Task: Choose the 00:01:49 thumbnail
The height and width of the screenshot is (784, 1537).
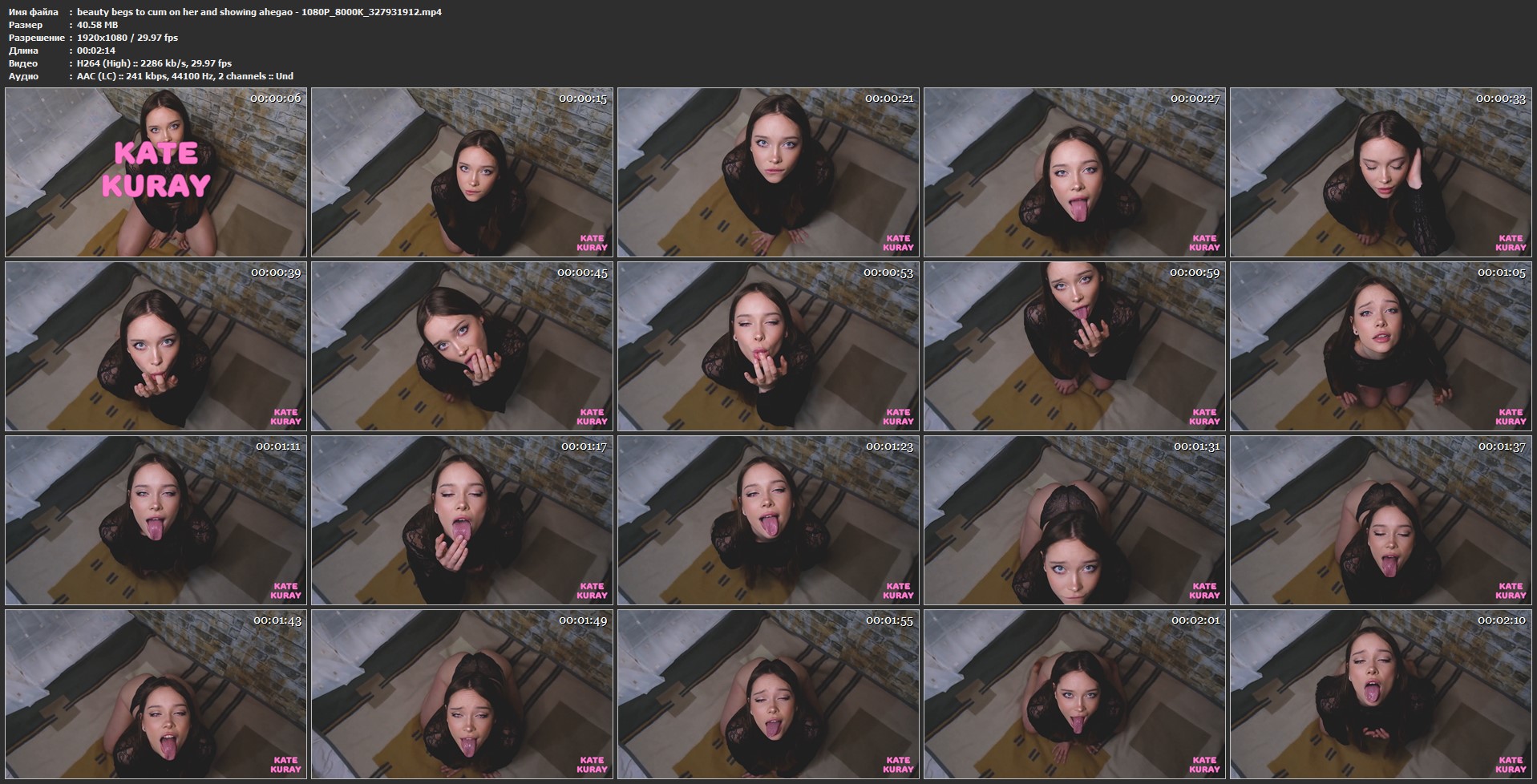Action: [462, 694]
